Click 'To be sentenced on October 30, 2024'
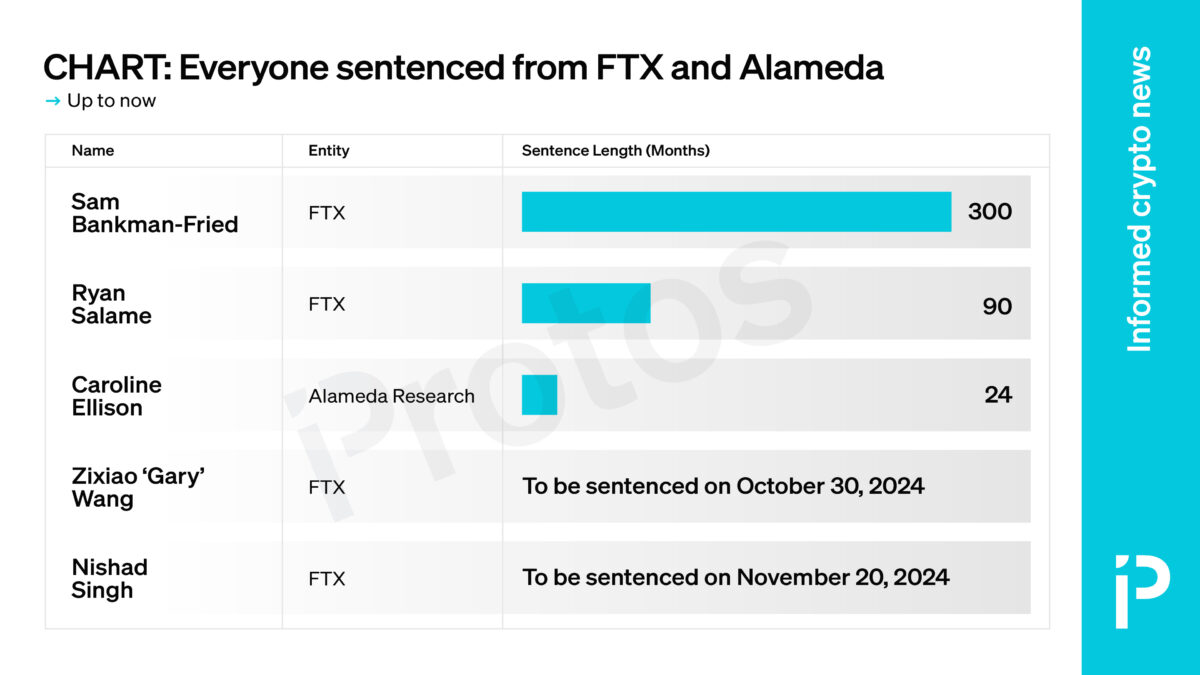1200x675 pixels. tap(723, 487)
